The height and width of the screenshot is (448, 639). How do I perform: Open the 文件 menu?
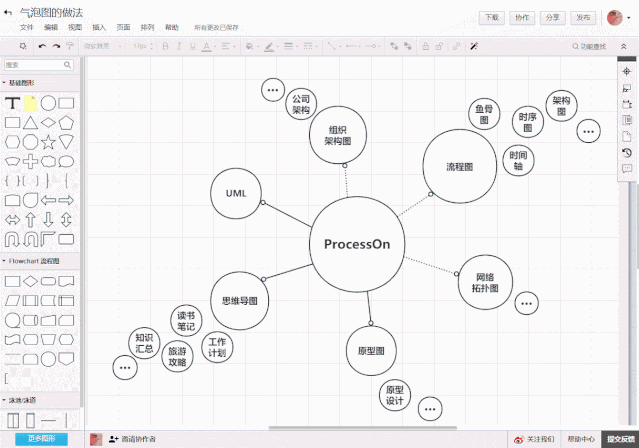(26, 27)
